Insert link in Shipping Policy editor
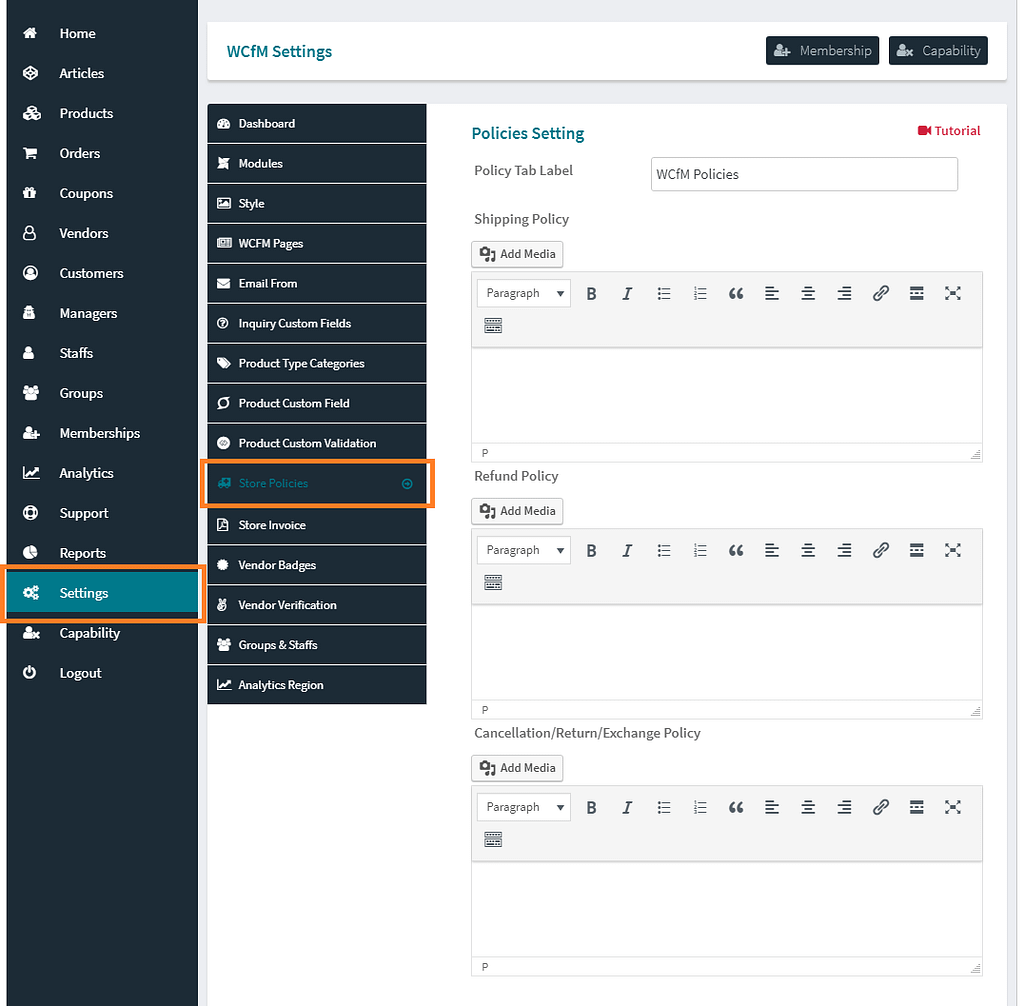The height and width of the screenshot is (1006, 1024). 880,293
